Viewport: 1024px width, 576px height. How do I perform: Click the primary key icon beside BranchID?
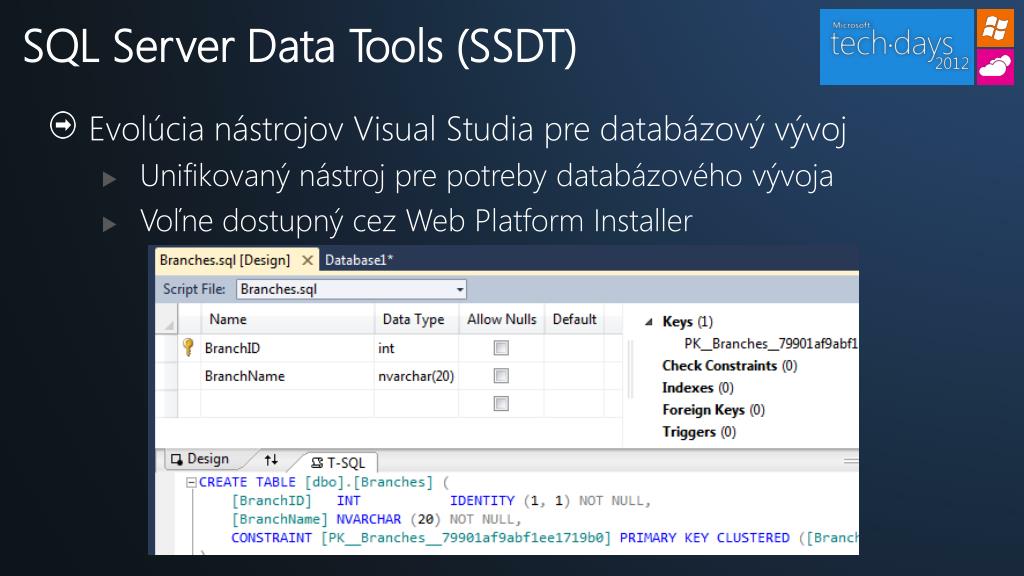pyautogui.click(x=188, y=347)
